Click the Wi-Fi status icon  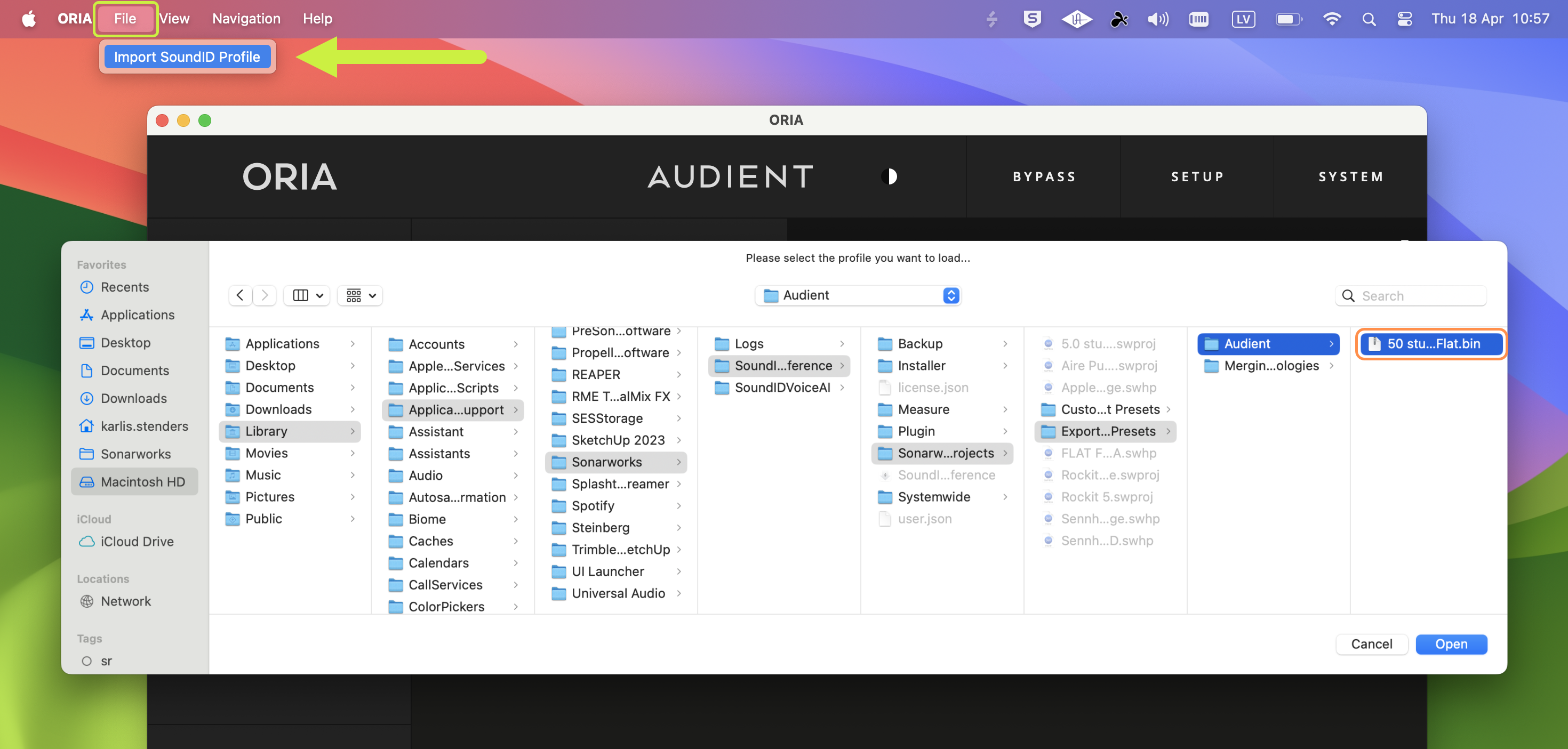point(1332,19)
